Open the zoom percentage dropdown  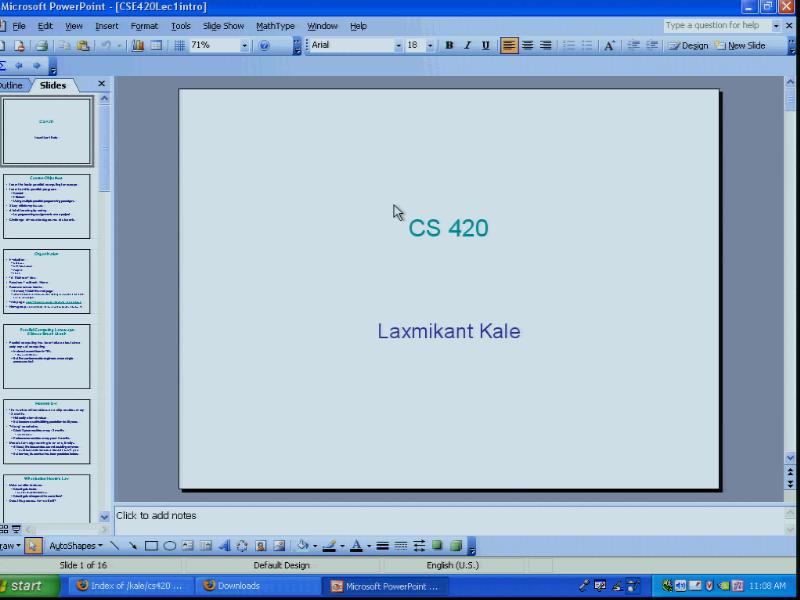pyautogui.click(x=244, y=46)
